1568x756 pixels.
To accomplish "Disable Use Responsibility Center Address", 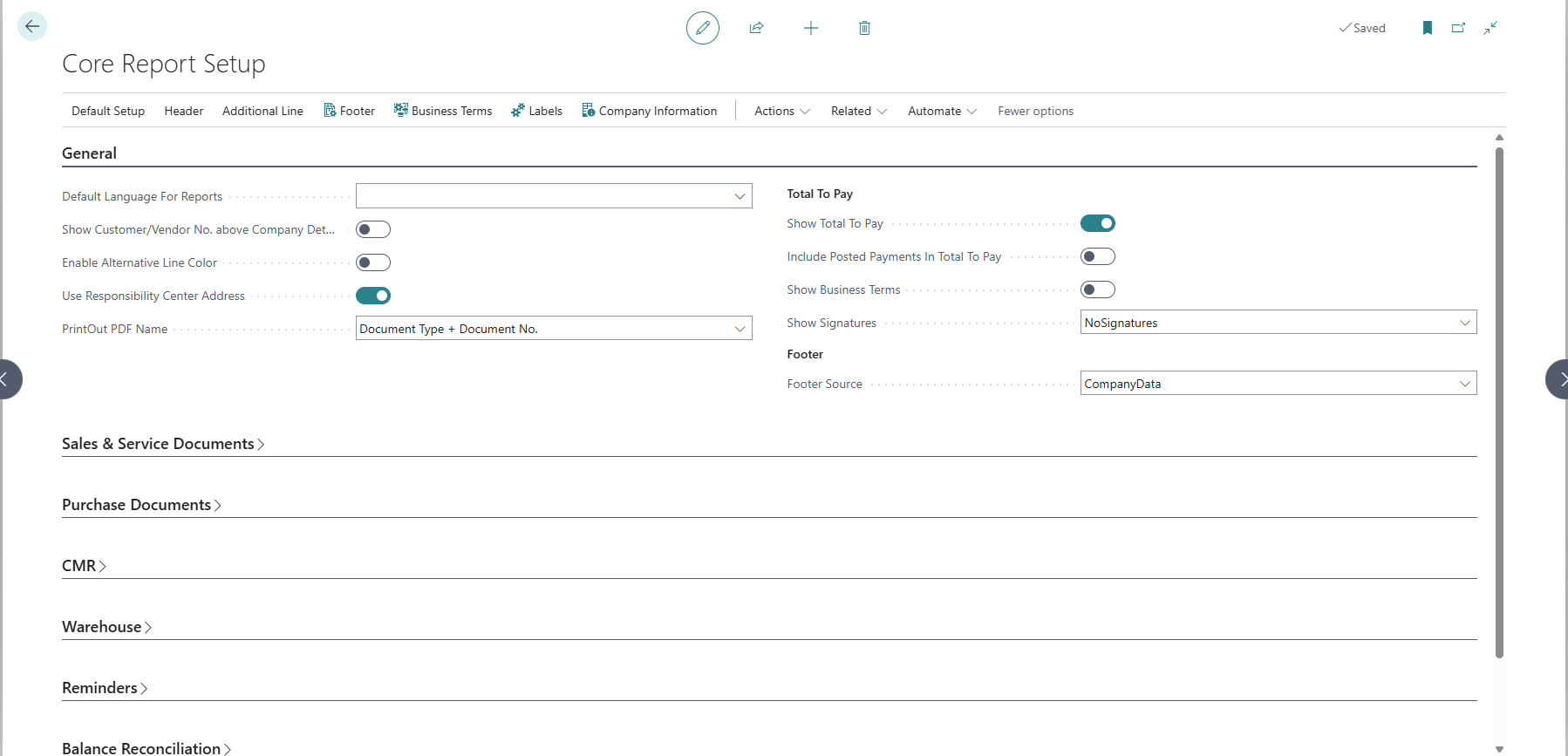I will [x=373, y=296].
